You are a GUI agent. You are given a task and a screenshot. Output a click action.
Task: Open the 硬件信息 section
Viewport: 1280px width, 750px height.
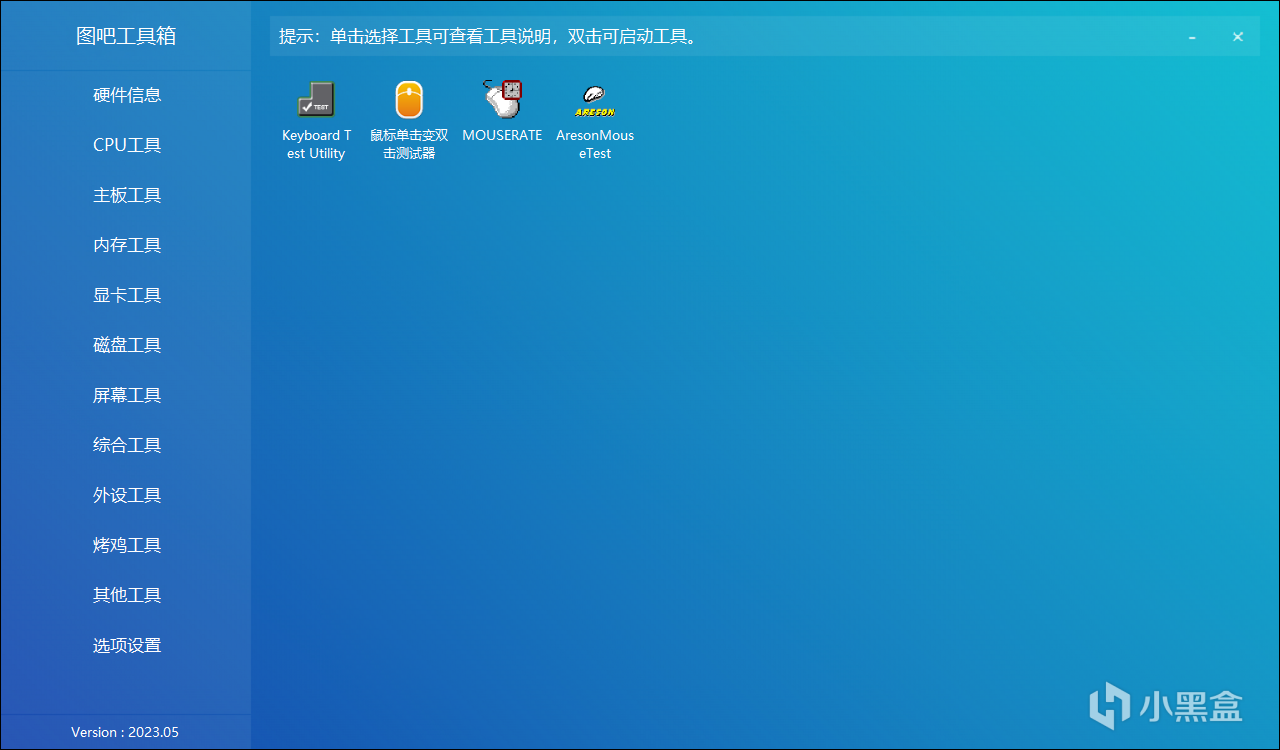[x=127, y=94]
